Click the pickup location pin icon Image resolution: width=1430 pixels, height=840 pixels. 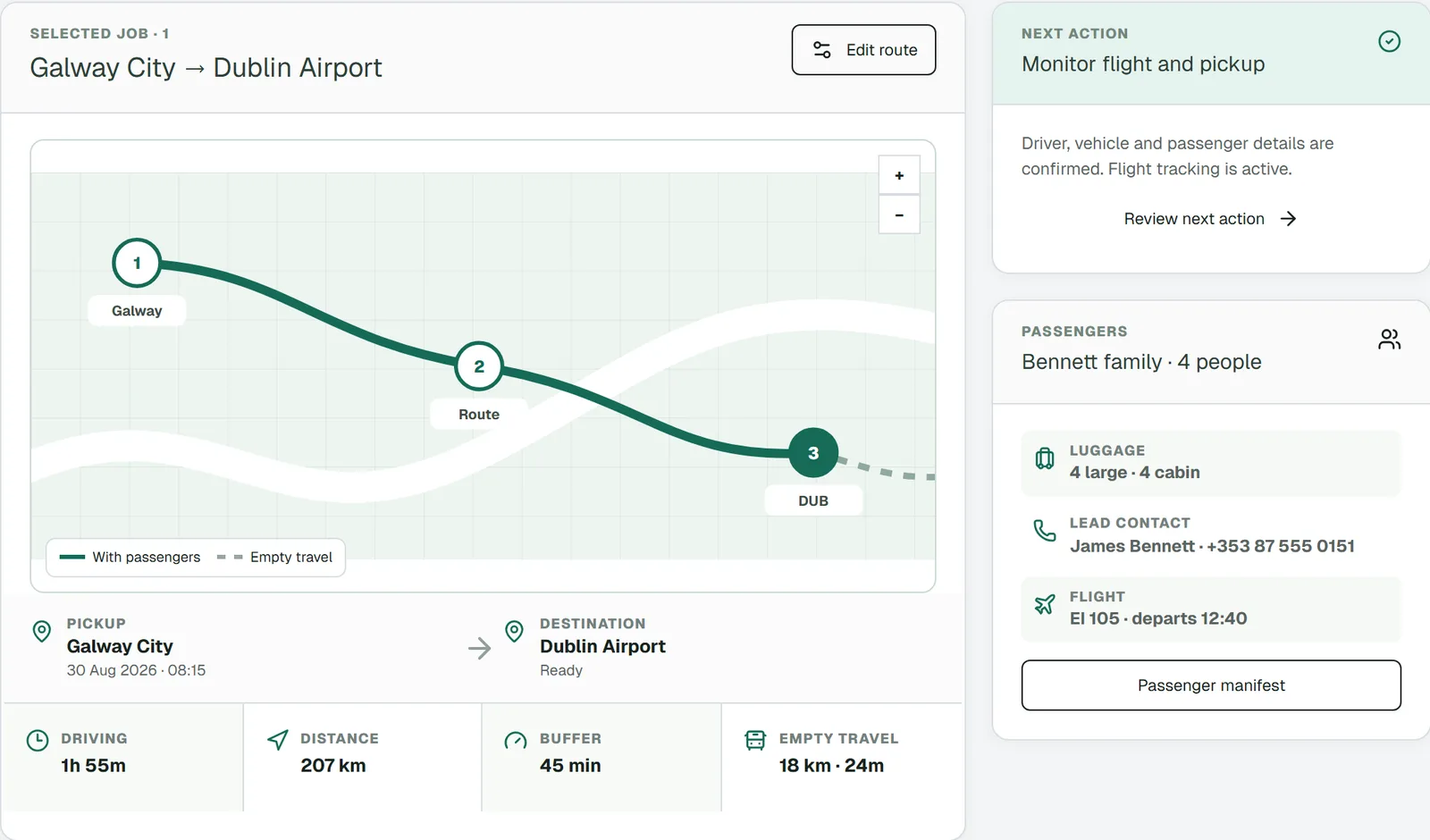click(x=41, y=631)
